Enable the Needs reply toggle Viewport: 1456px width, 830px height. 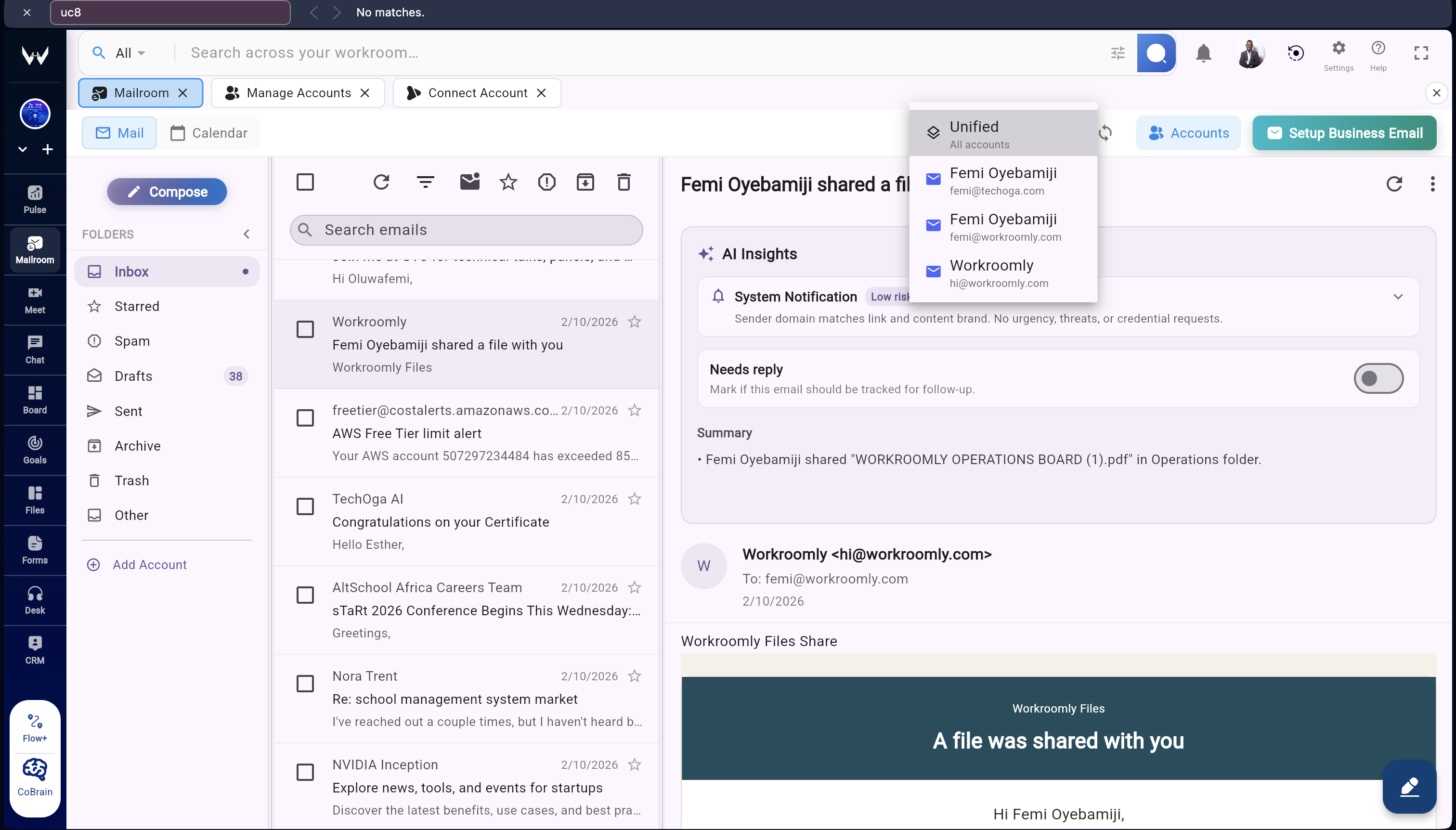pos(1378,378)
